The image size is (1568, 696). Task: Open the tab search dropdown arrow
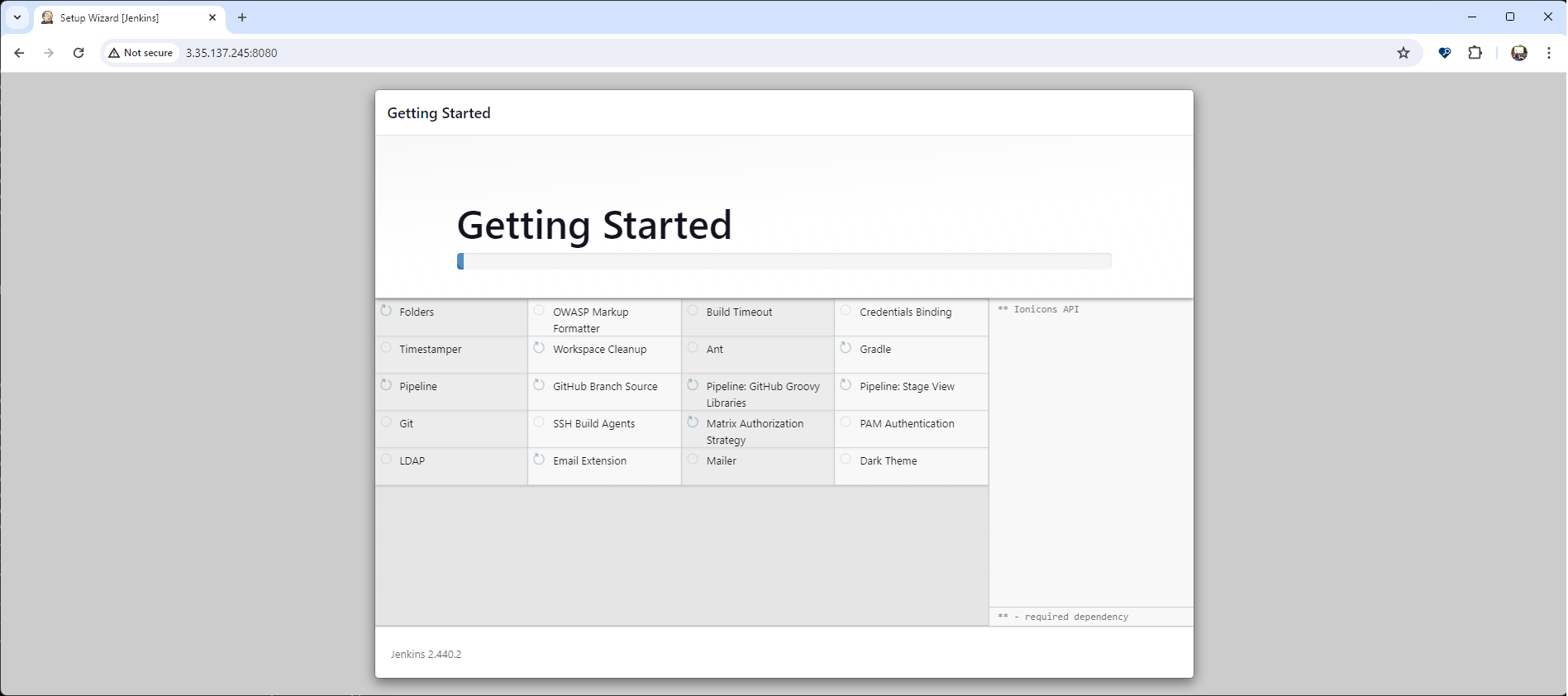[x=17, y=17]
